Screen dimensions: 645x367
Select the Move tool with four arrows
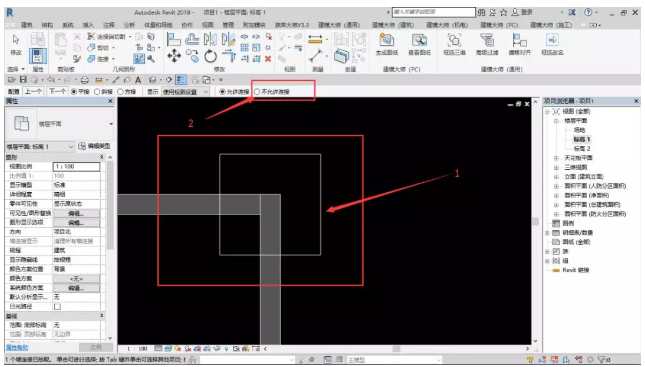[174, 56]
